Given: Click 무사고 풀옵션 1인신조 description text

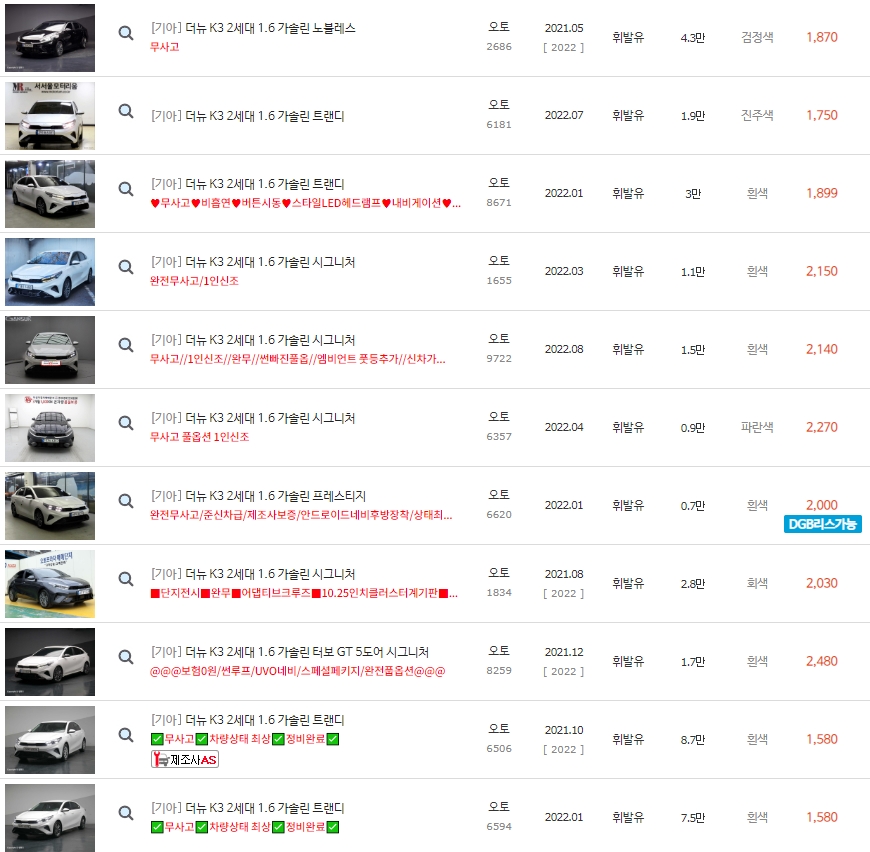Looking at the screenshot, I should pos(200,437).
